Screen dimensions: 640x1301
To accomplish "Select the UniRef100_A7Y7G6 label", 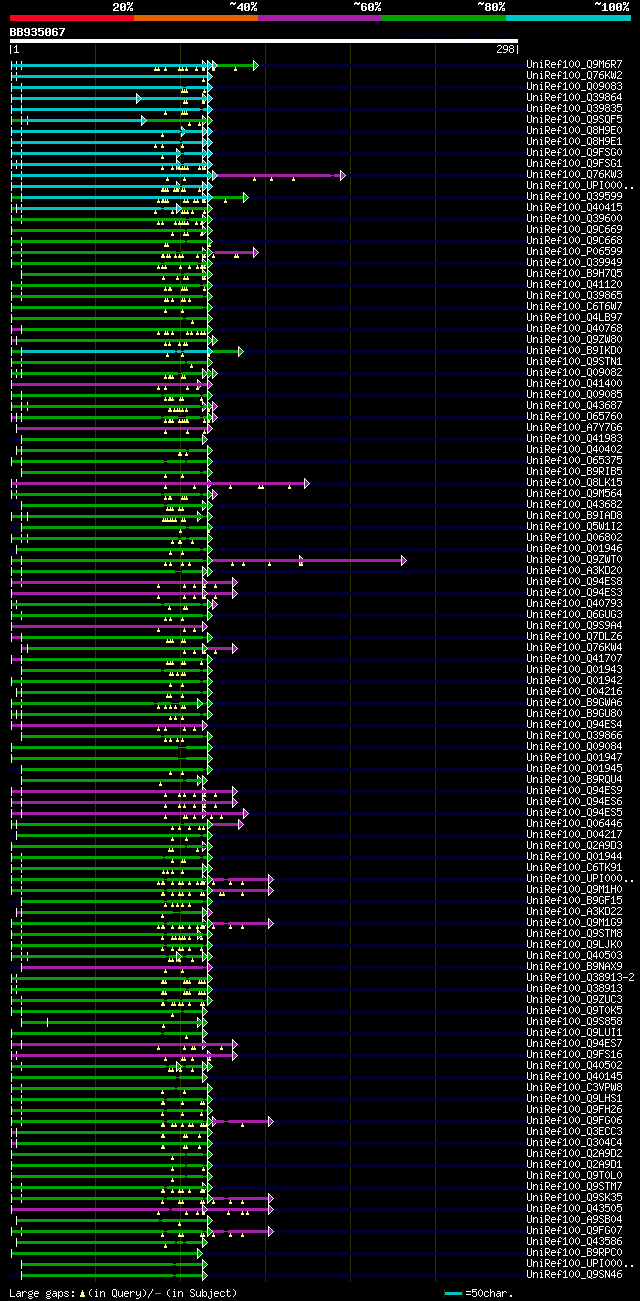I will point(574,428).
